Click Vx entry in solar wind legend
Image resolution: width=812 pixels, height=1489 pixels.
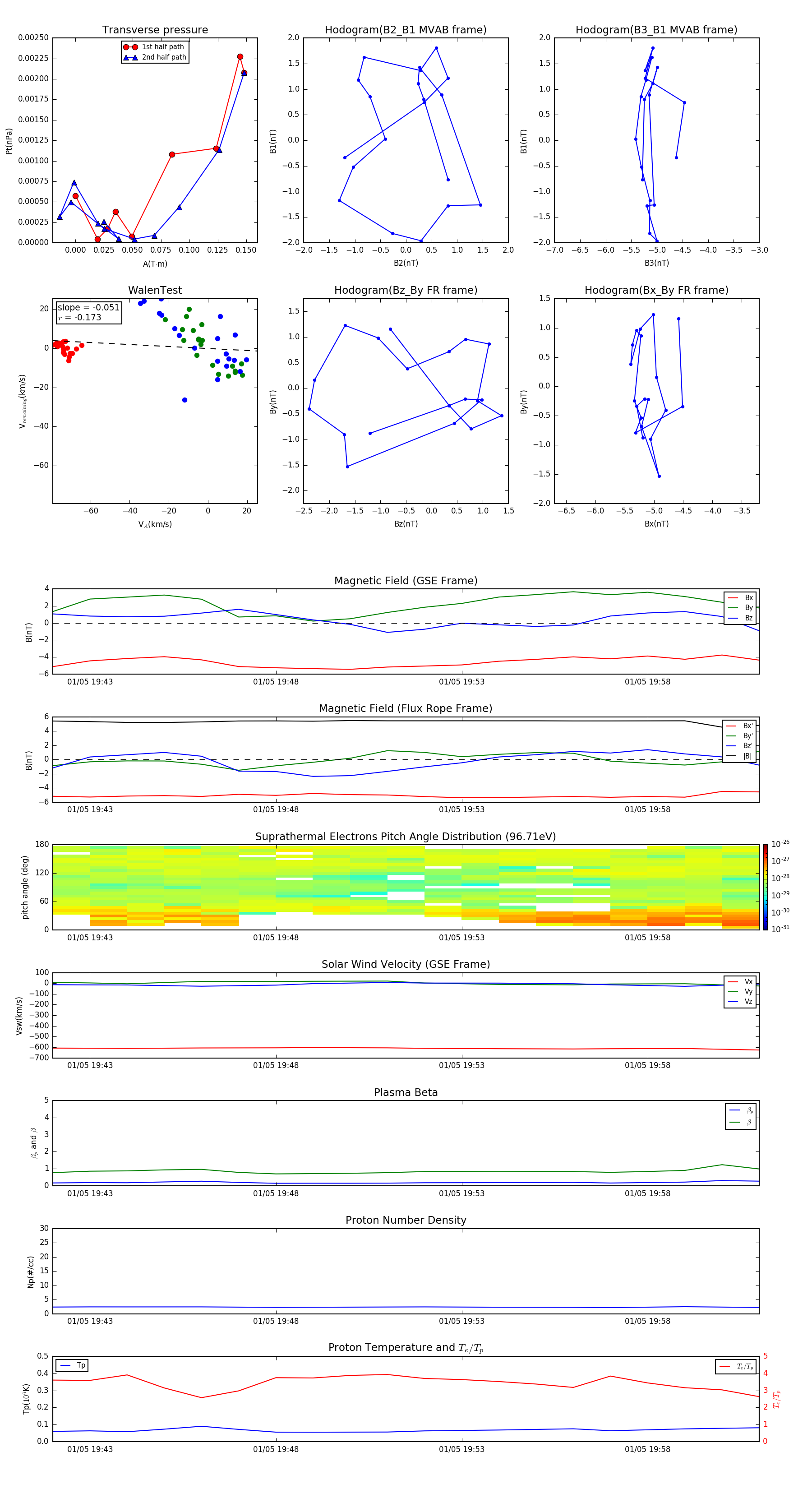740,981
